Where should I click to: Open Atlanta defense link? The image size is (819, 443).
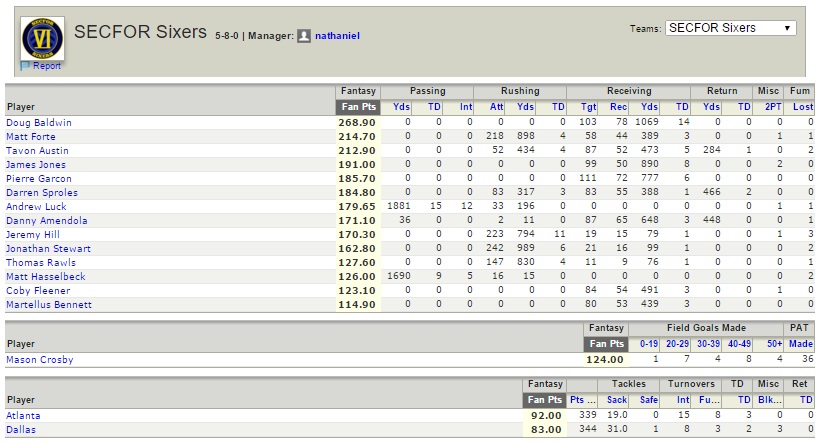[23, 416]
